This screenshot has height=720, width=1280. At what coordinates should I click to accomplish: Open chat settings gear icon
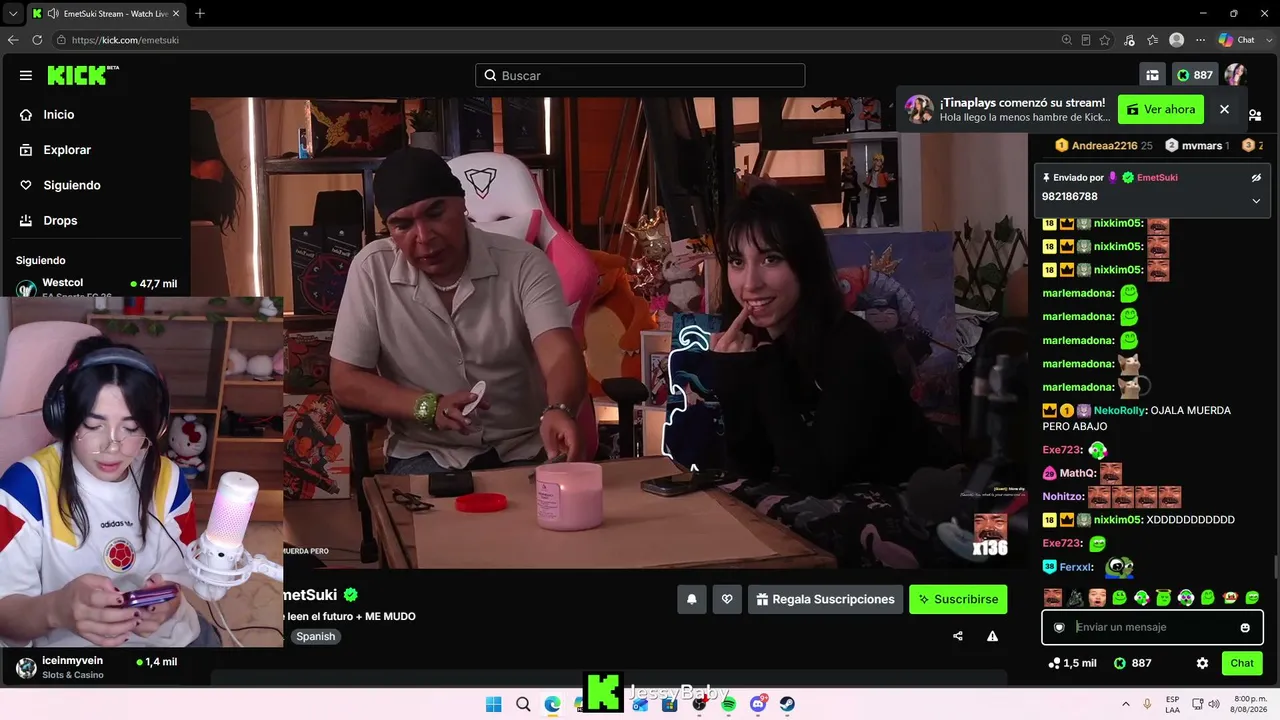(1202, 663)
